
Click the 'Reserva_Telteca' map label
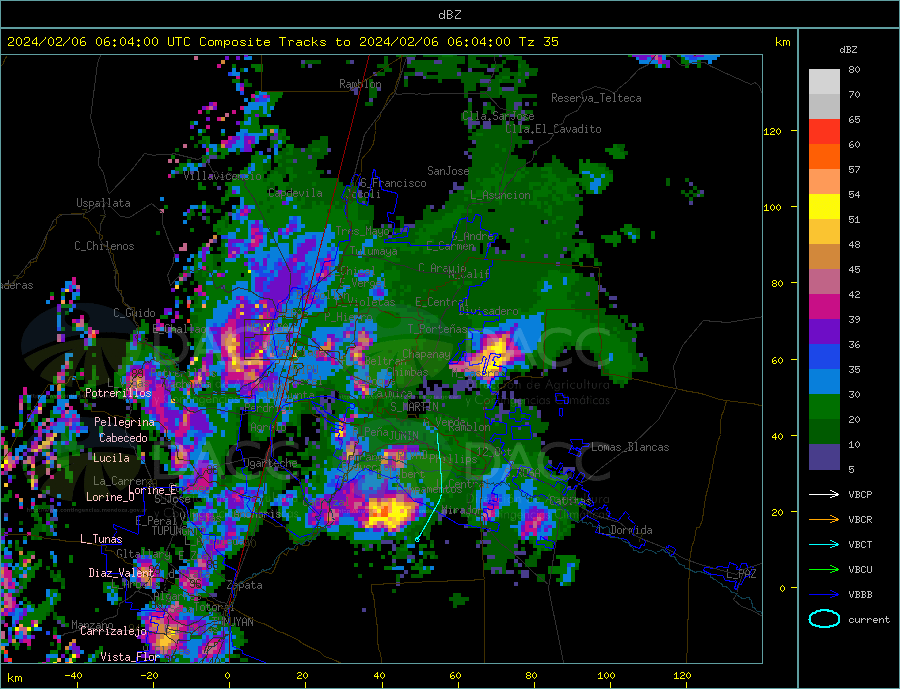pos(596,98)
